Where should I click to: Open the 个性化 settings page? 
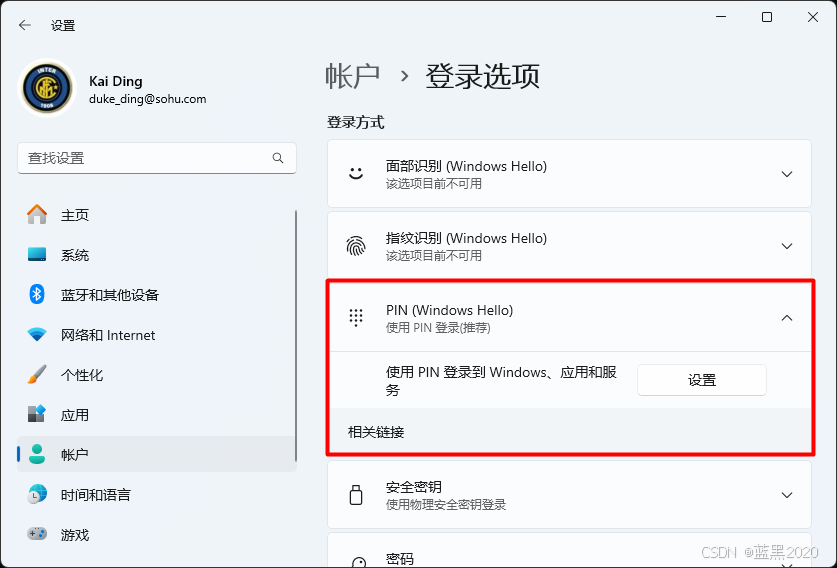157,375
